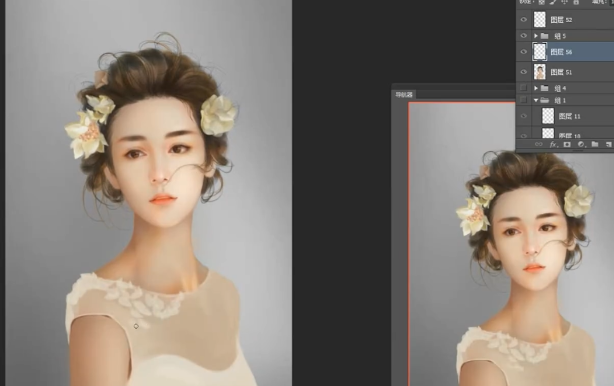Select layer 图层 11 inside 组 1
Image resolution: width=614 pixels, height=386 pixels.
click(x=569, y=116)
